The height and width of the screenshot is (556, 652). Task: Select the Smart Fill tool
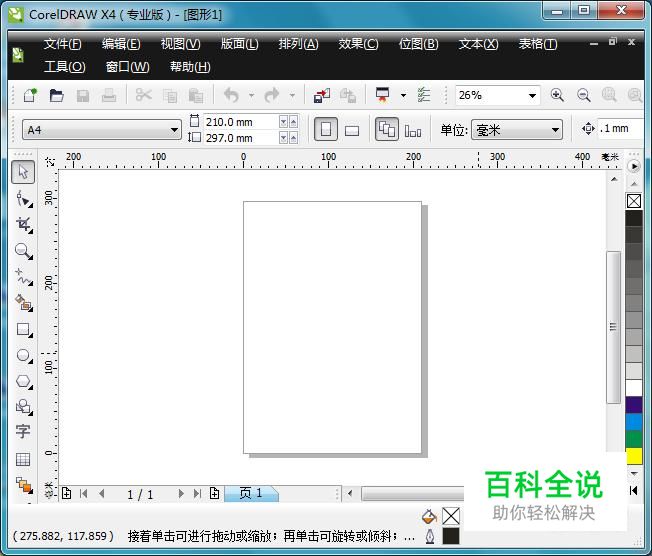(x=24, y=303)
